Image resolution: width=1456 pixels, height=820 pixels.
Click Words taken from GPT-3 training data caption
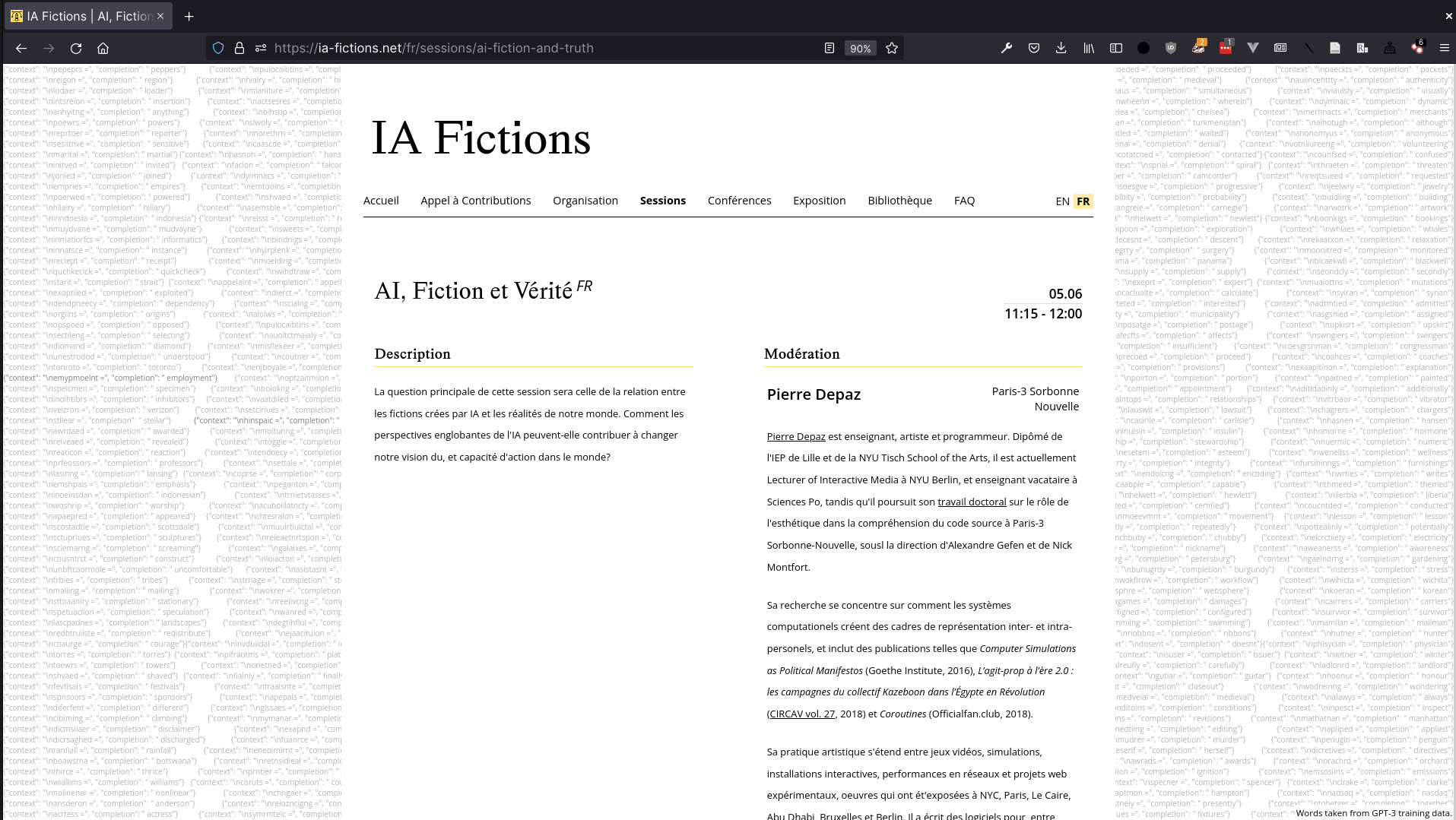[x=1373, y=812]
